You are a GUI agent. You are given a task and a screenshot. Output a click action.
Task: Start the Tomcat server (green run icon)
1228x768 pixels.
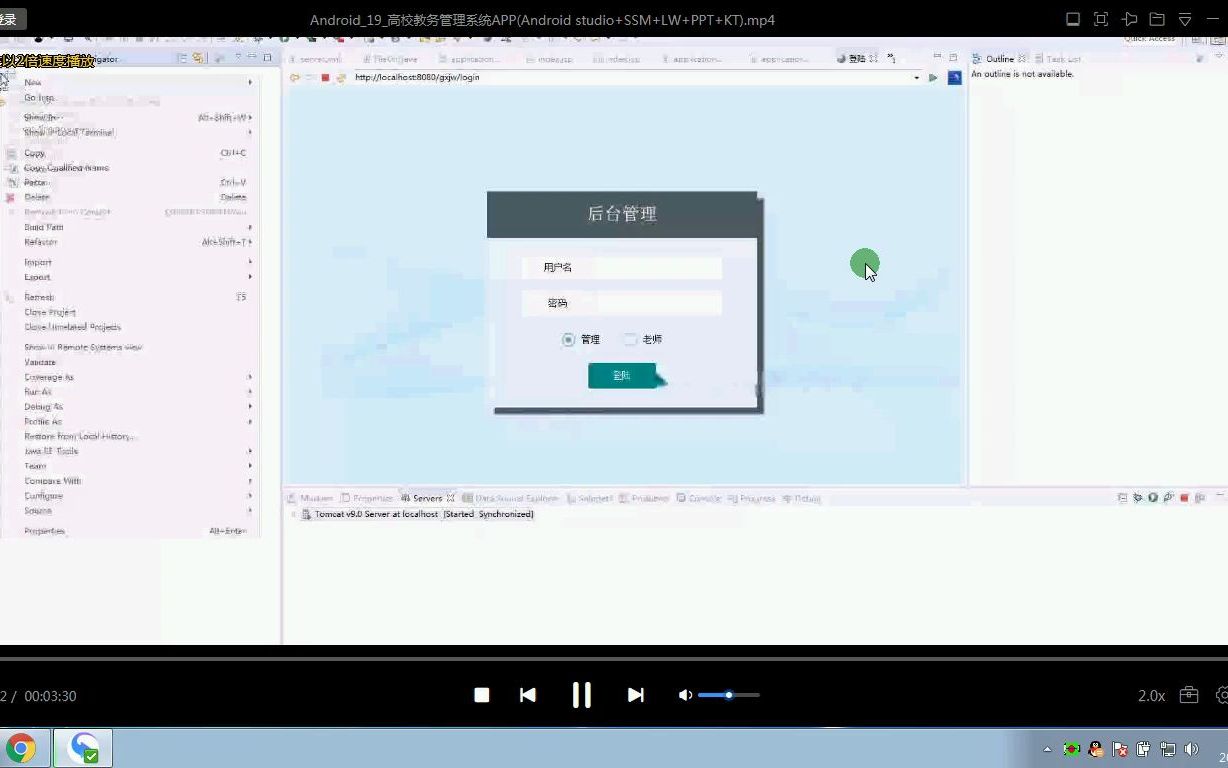[1152, 497]
